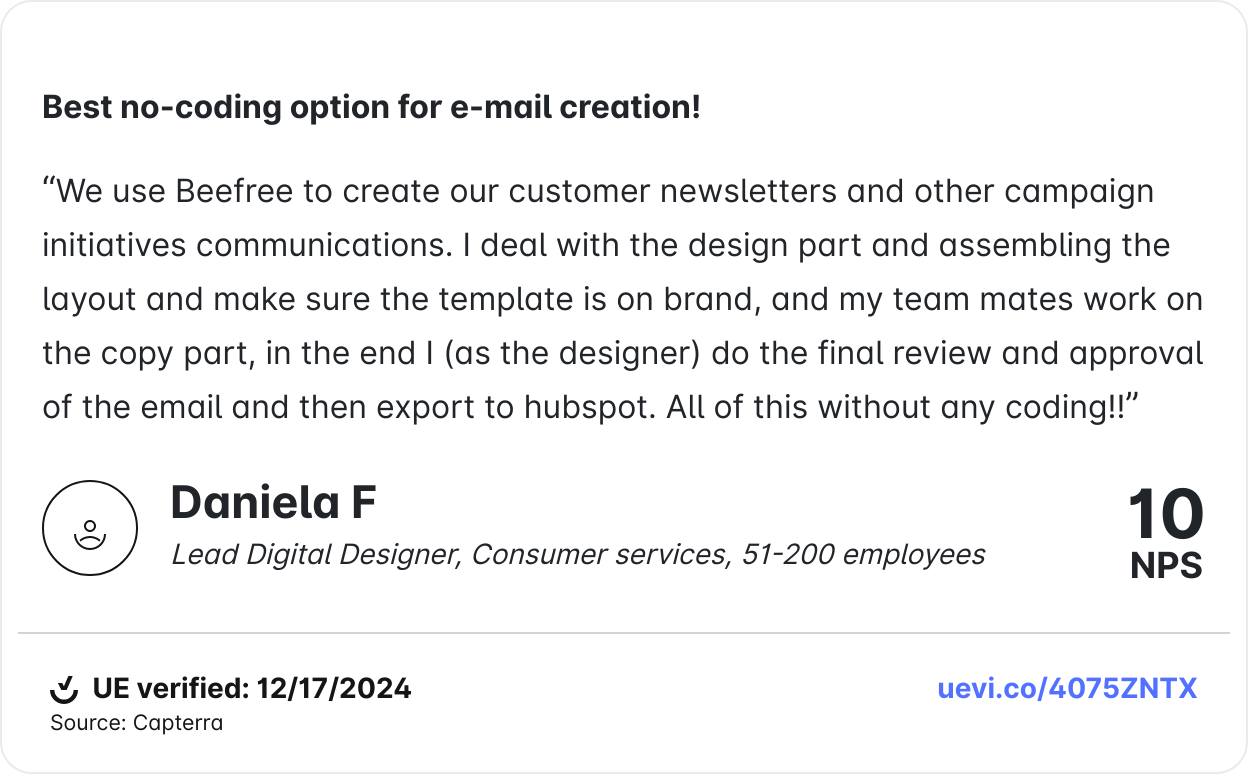Click the "UE verified" label text
Screen dimensions: 1248x774
pos(170,689)
